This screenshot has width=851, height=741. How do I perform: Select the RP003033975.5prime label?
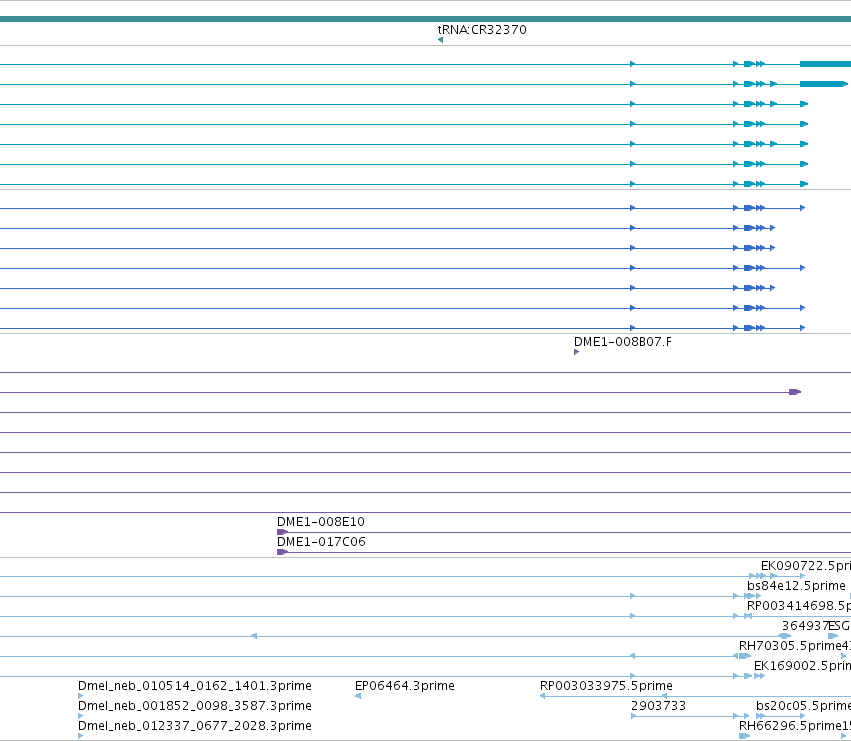[x=606, y=686]
